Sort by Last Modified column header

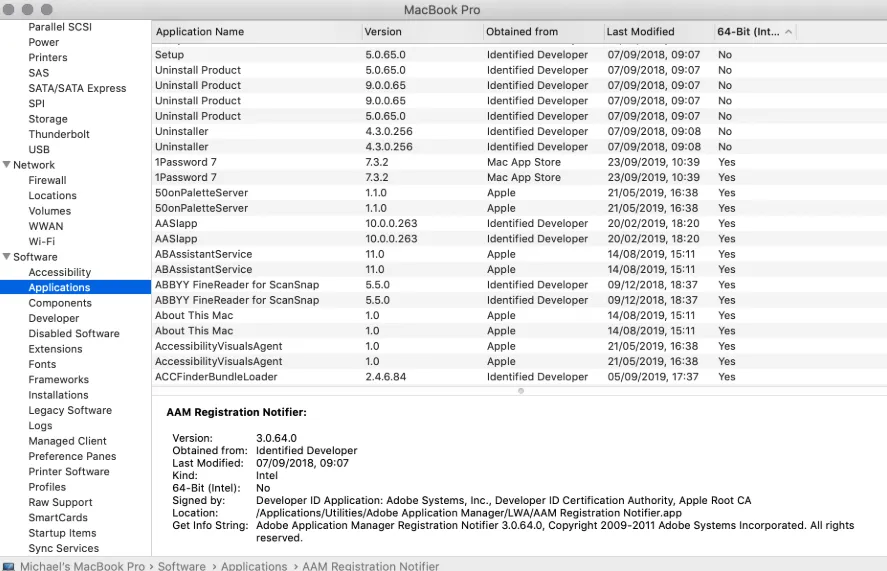point(640,32)
